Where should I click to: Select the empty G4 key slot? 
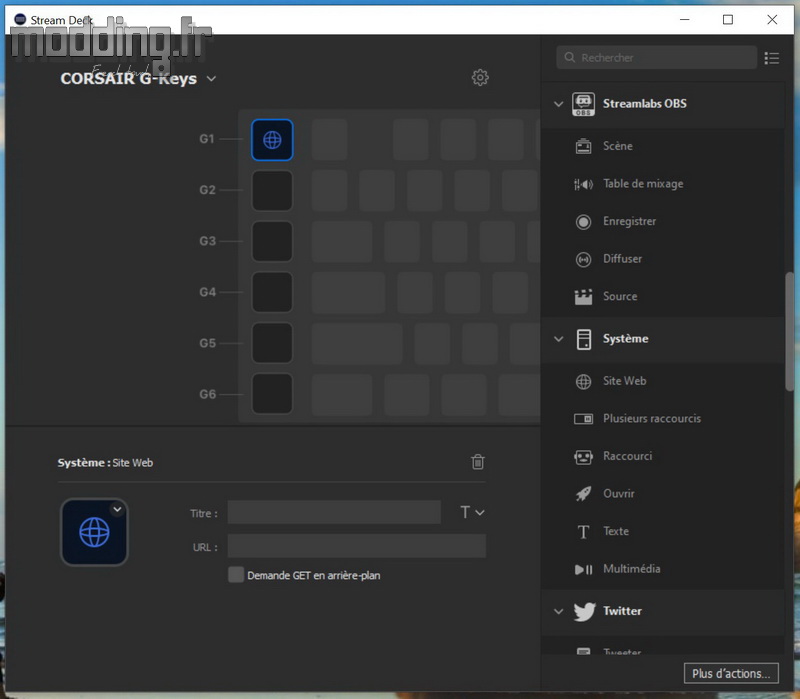tap(272, 292)
